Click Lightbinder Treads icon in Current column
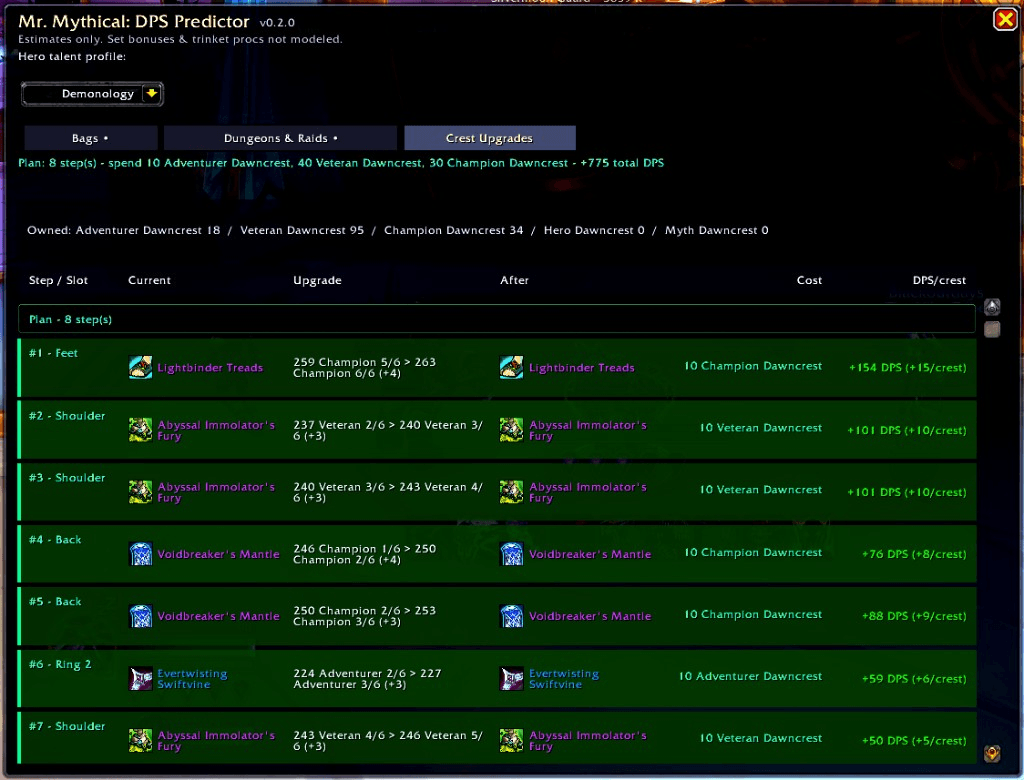Image resolution: width=1024 pixels, height=780 pixels. coord(140,367)
